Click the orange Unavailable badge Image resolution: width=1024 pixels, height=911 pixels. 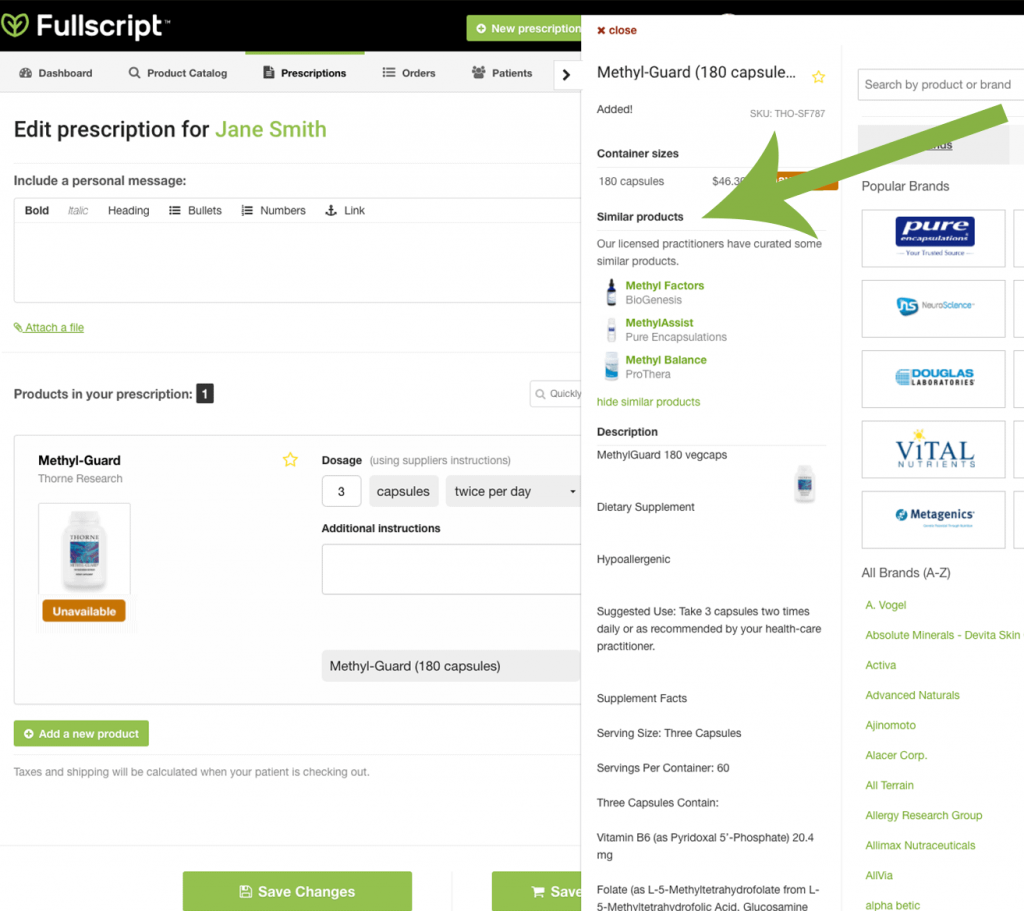[x=84, y=611]
